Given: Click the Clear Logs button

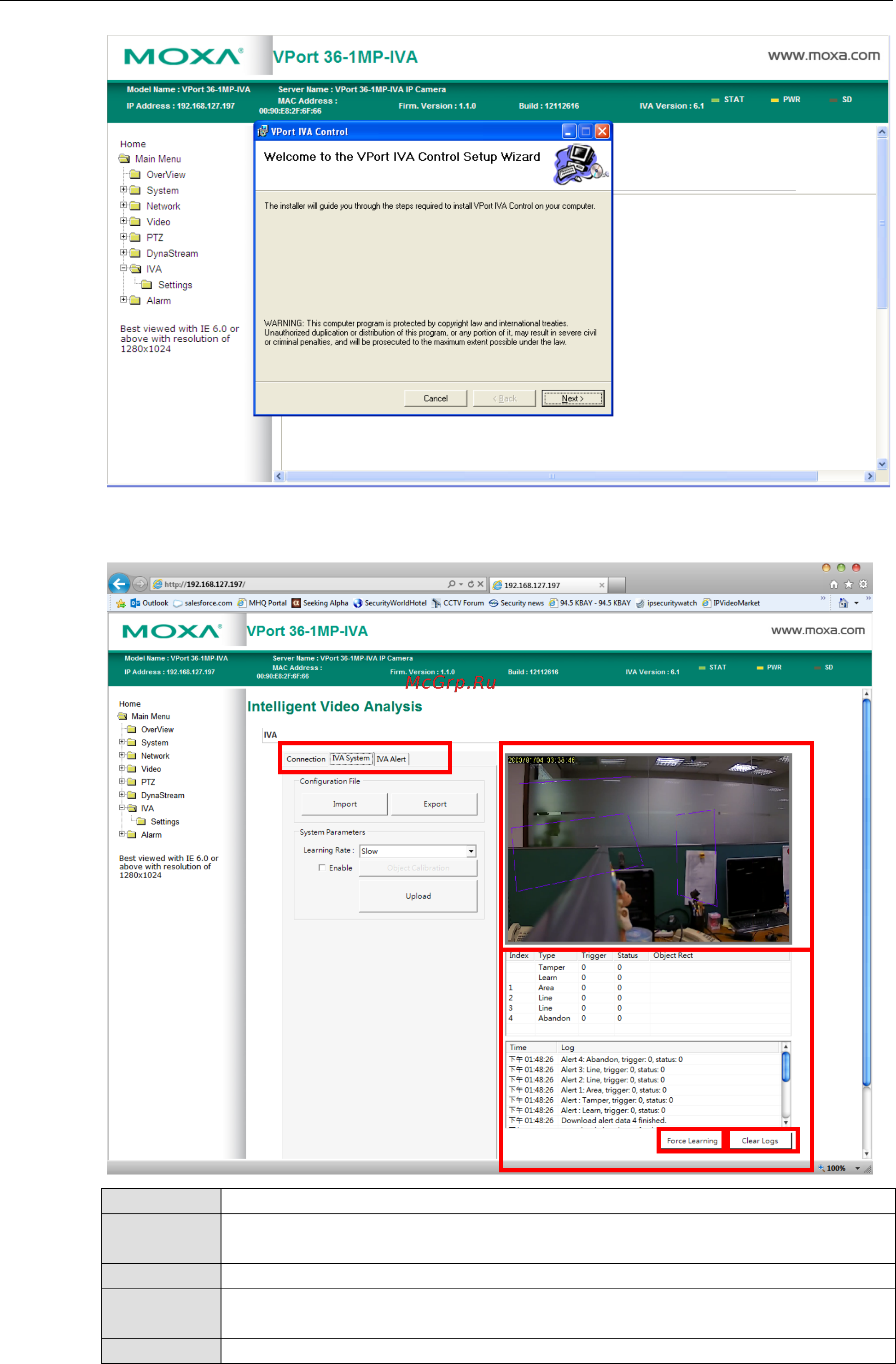Looking at the screenshot, I should click(760, 1141).
